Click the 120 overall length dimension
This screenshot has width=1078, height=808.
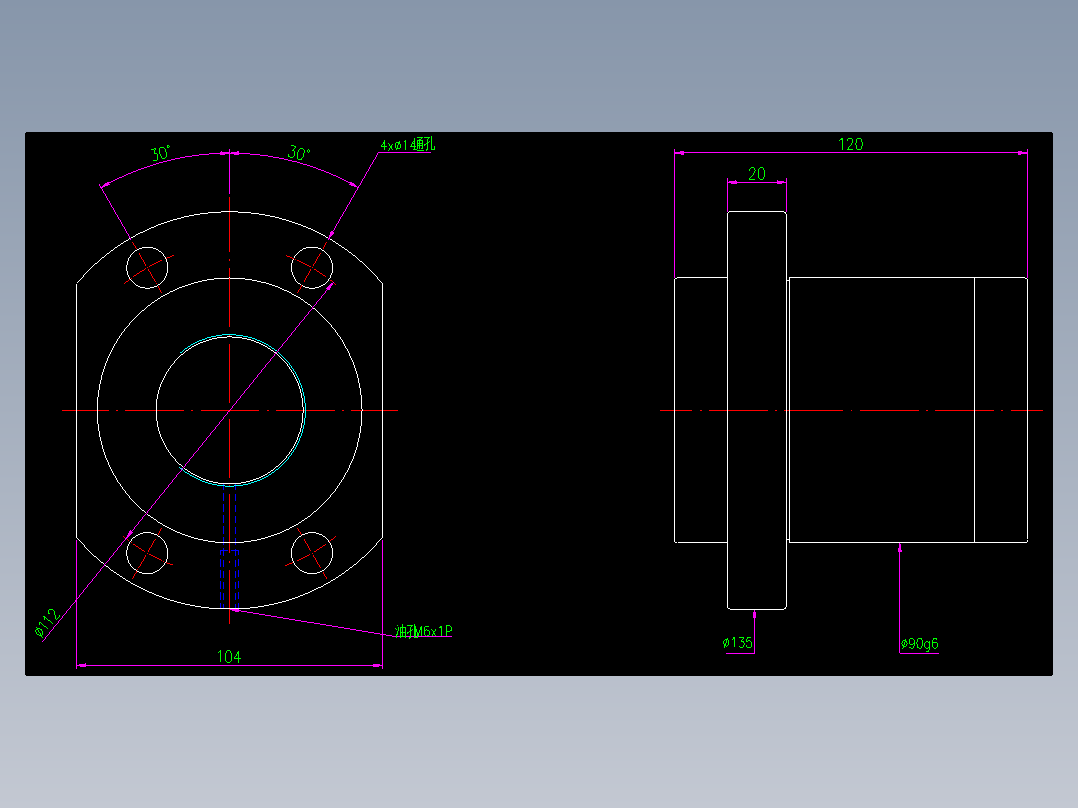click(850, 144)
